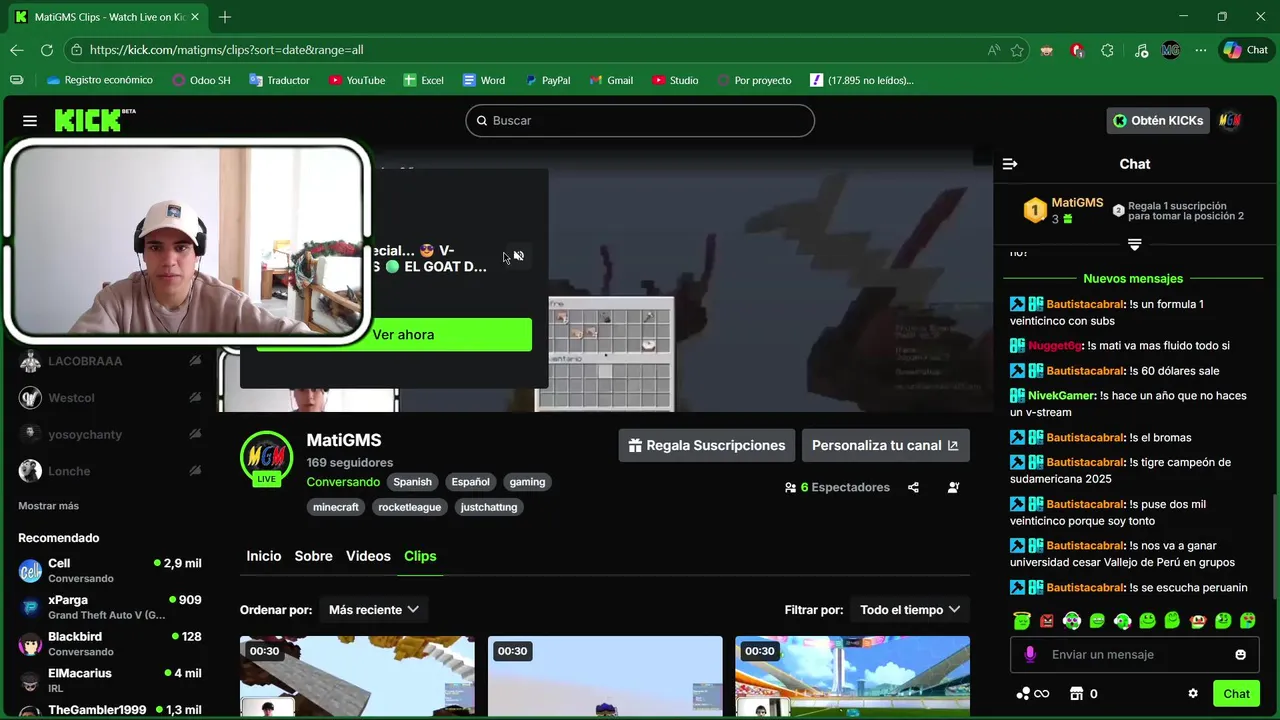This screenshot has height=720, width=1280.
Task: Toggle notifications for yosoychanty
Action: click(195, 434)
